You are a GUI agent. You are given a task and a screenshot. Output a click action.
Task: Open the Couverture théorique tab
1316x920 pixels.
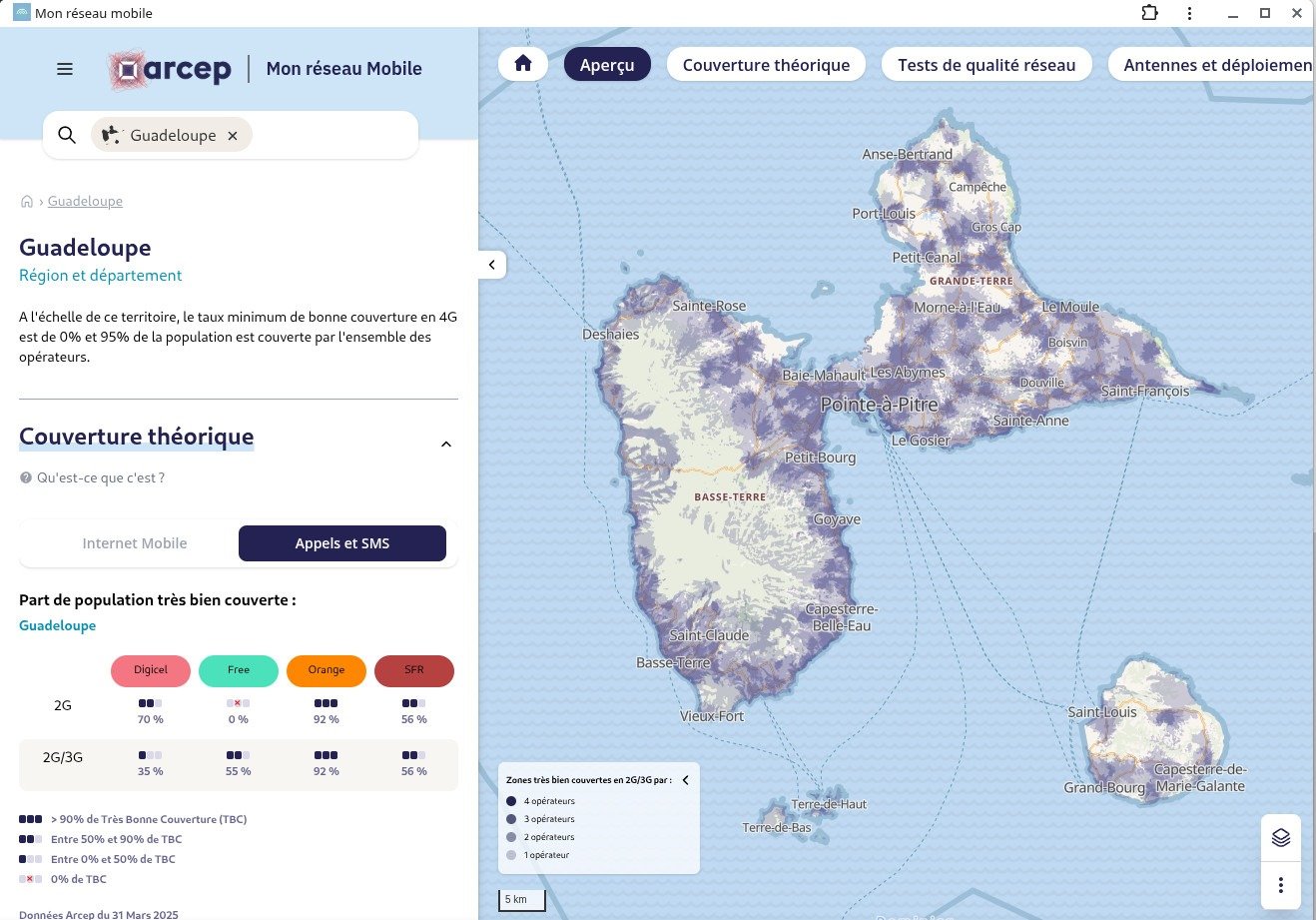[766, 65]
